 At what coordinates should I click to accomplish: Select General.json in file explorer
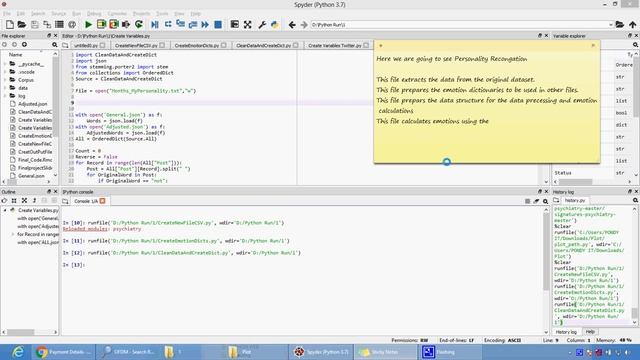click(31, 176)
